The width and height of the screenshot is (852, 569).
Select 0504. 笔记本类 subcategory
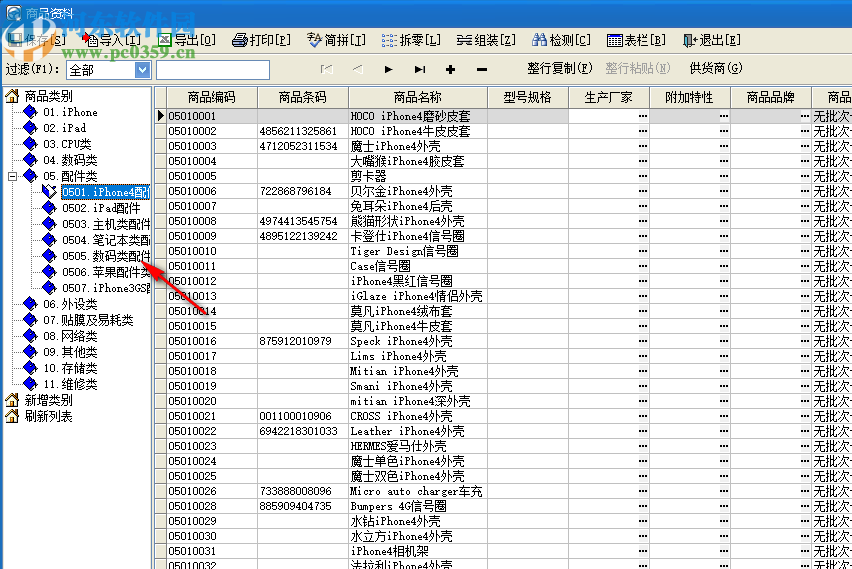pos(105,240)
